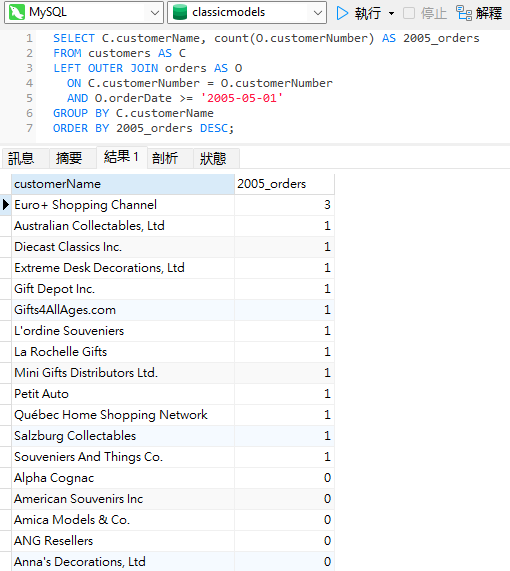Viewport: 510px width, 571px height.
Task: Sort by customerName column header
Action: coord(123,184)
